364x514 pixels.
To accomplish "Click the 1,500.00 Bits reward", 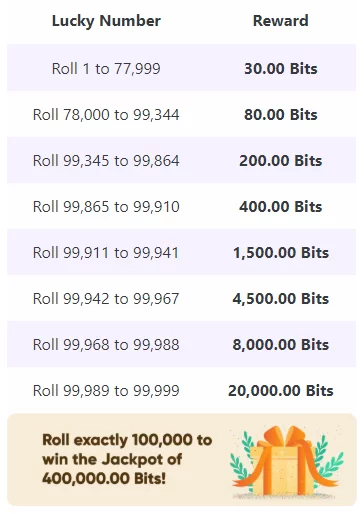I will 281,253.
